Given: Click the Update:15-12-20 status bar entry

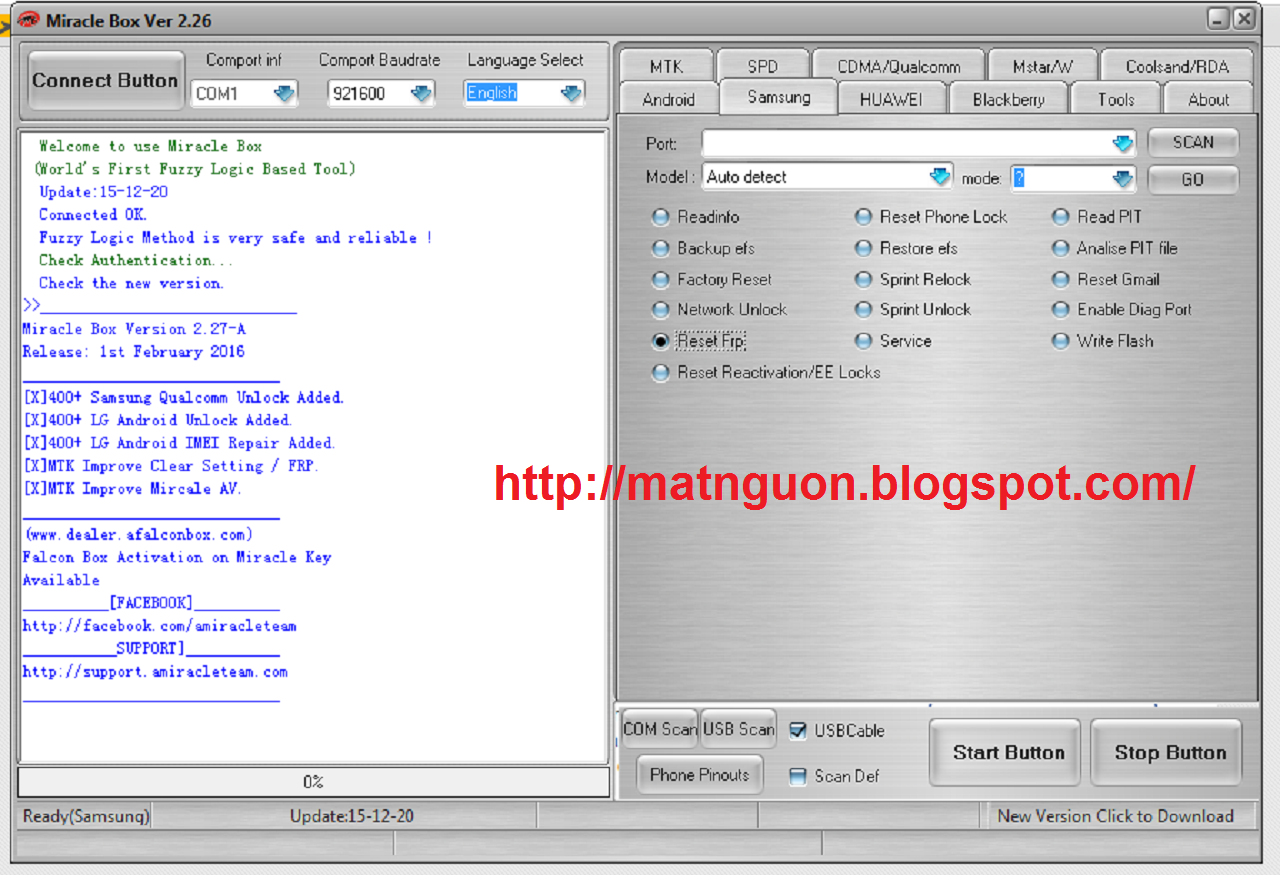Looking at the screenshot, I should [x=351, y=816].
